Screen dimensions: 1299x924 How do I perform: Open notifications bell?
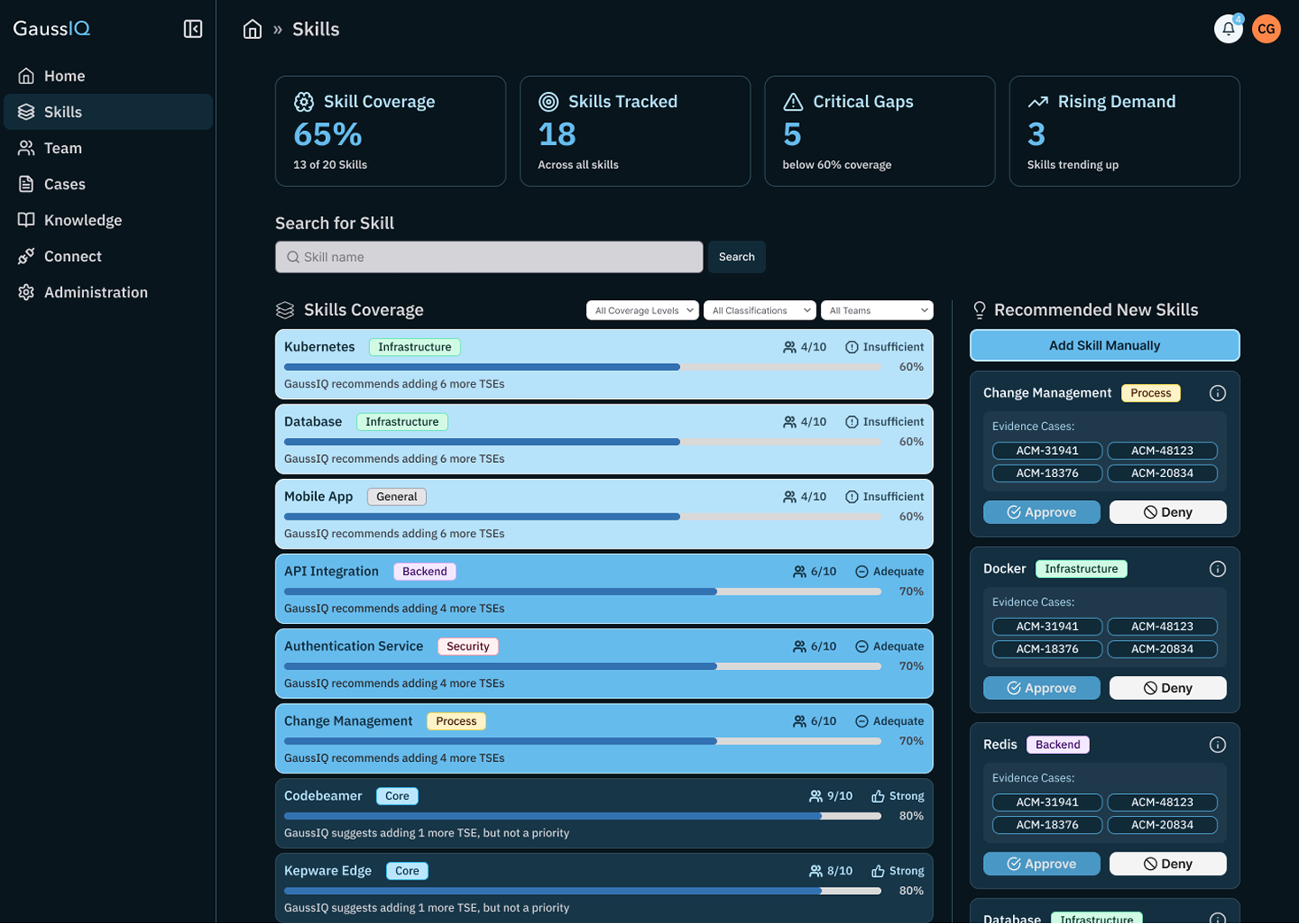[x=1228, y=29]
